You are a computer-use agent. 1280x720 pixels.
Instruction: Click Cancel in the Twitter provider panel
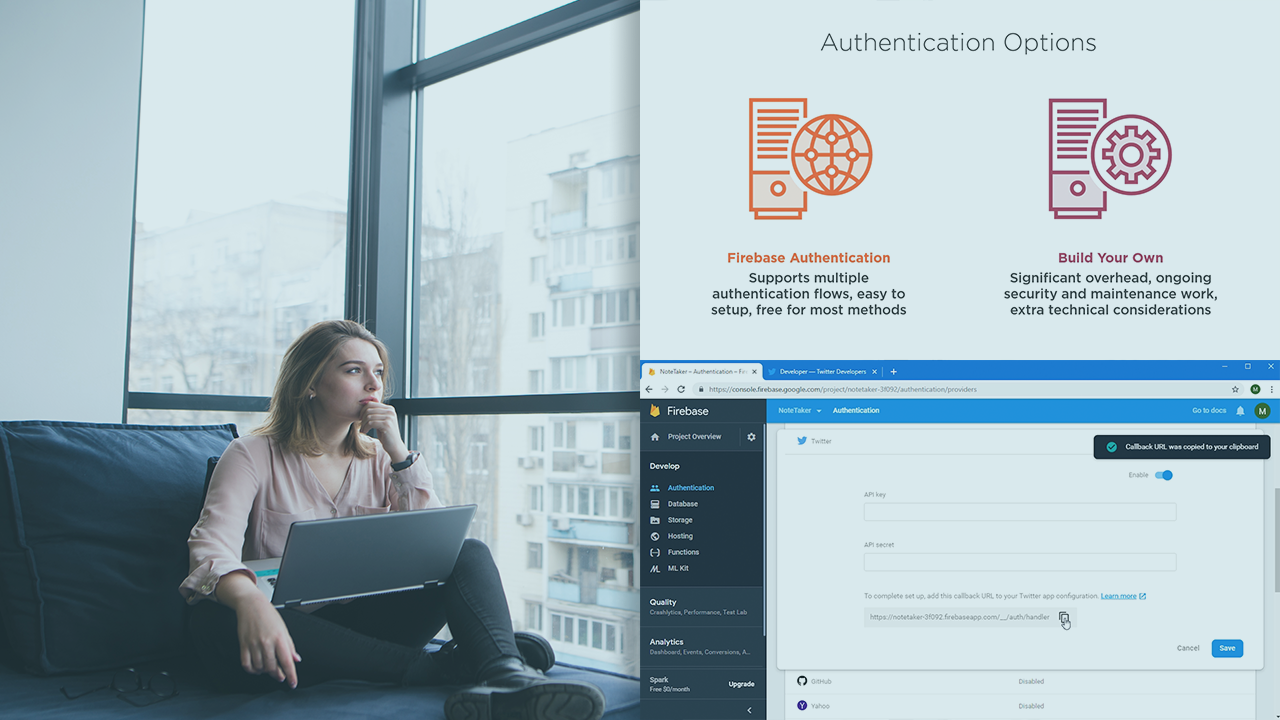(x=1188, y=648)
